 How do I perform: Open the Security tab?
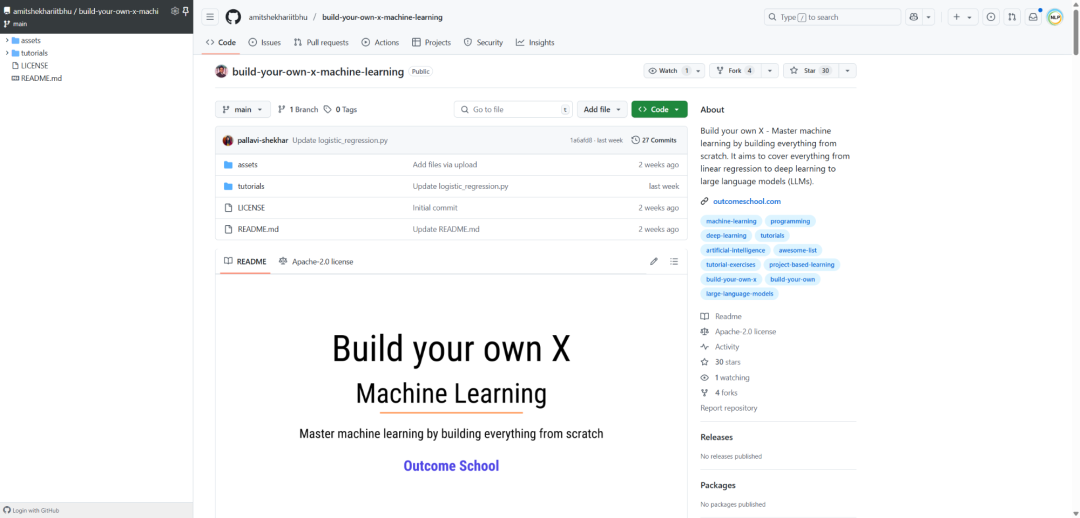pyautogui.click(x=484, y=42)
